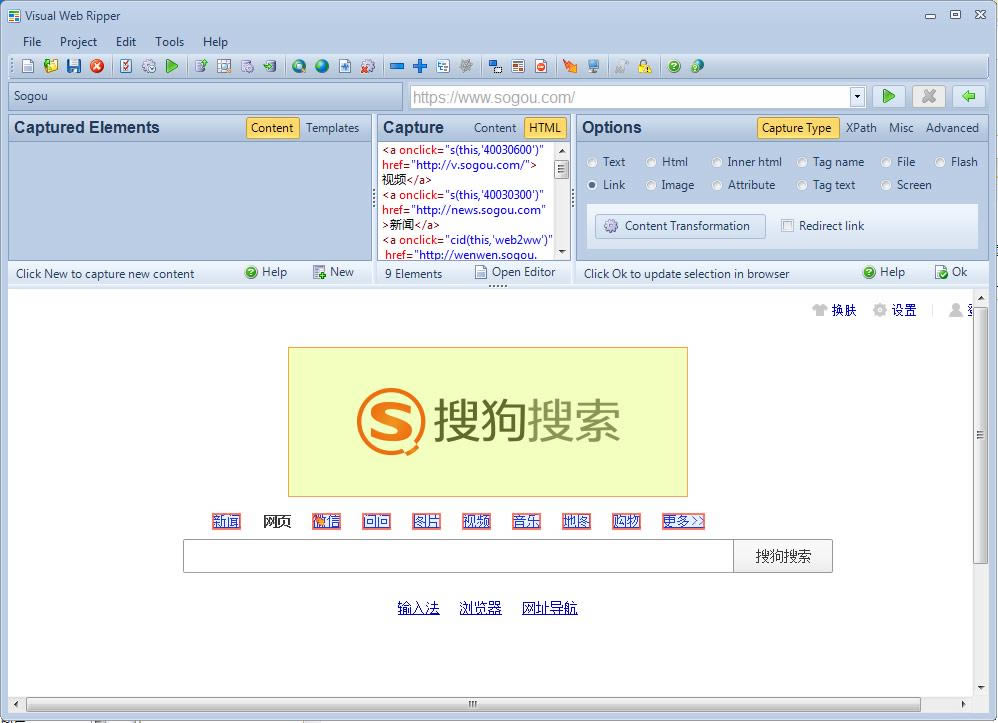This screenshot has width=998, height=723.
Task: Click the magnifier globe browse icon
Action: [x=299, y=66]
